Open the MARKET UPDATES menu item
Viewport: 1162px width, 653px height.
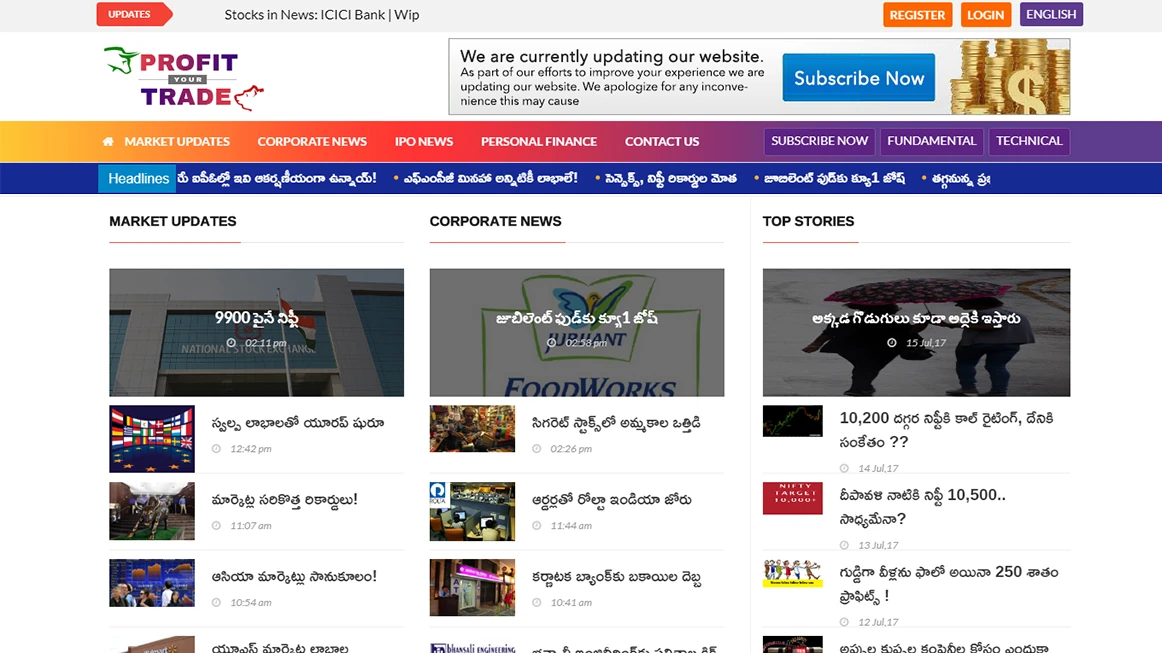click(x=177, y=142)
